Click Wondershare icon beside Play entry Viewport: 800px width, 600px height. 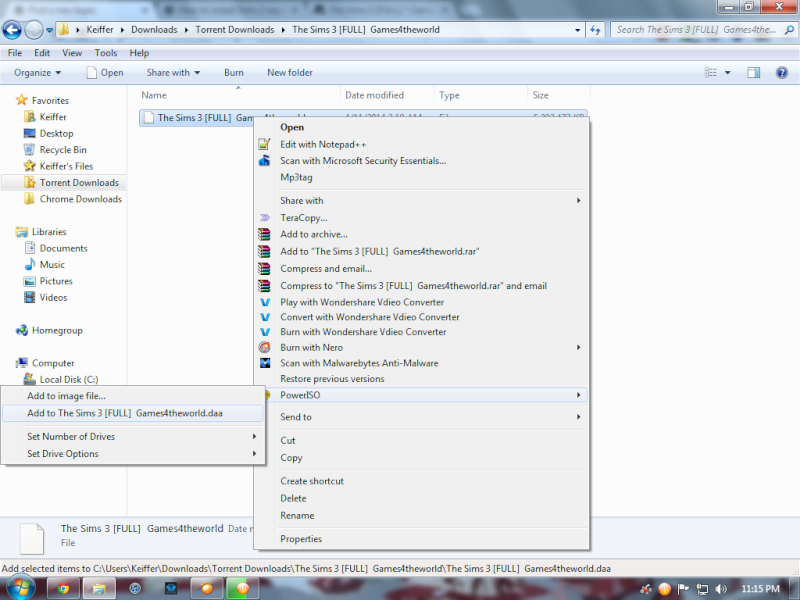(265, 302)
